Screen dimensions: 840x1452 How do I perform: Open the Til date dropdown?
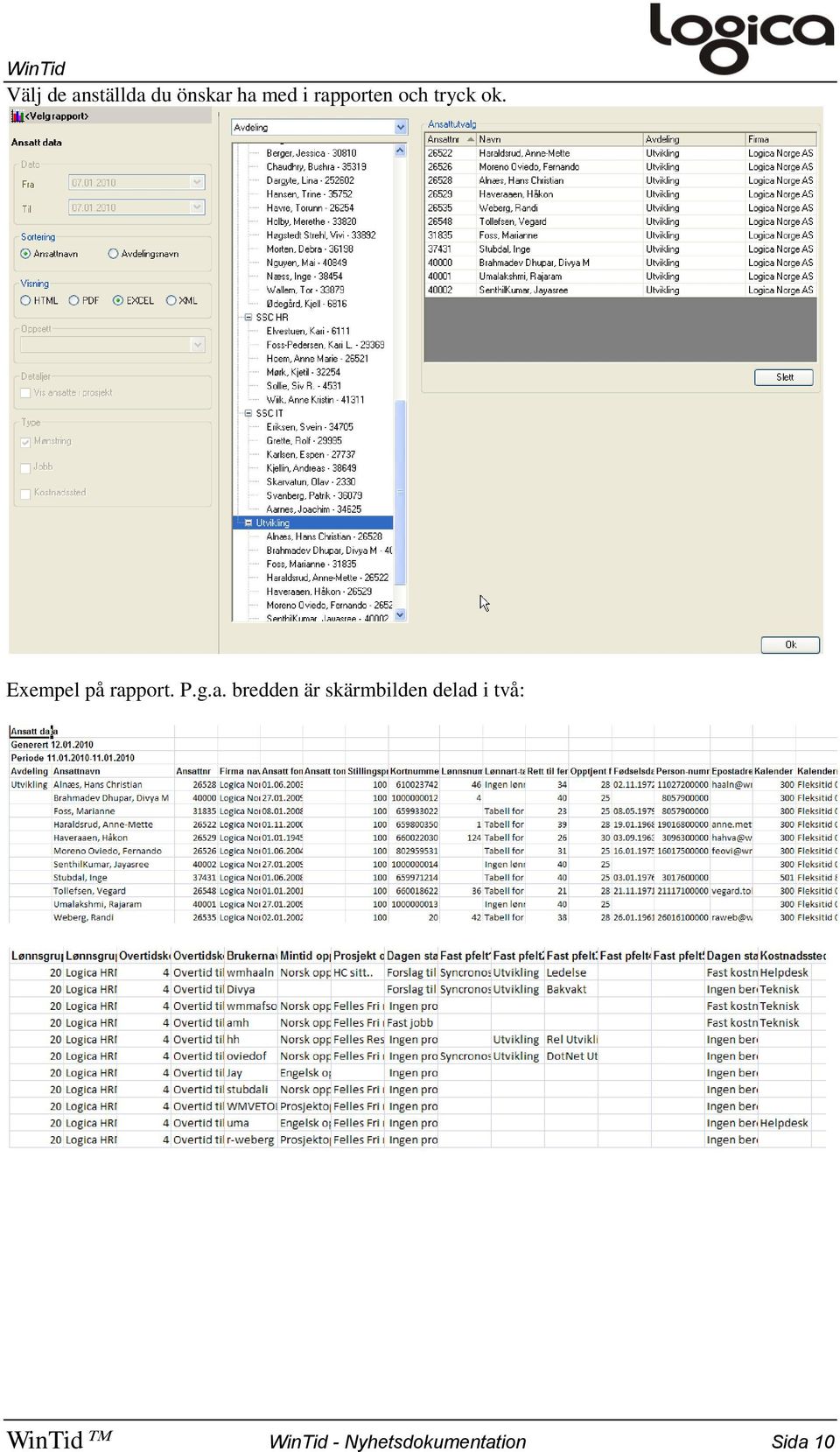(197, 207)
